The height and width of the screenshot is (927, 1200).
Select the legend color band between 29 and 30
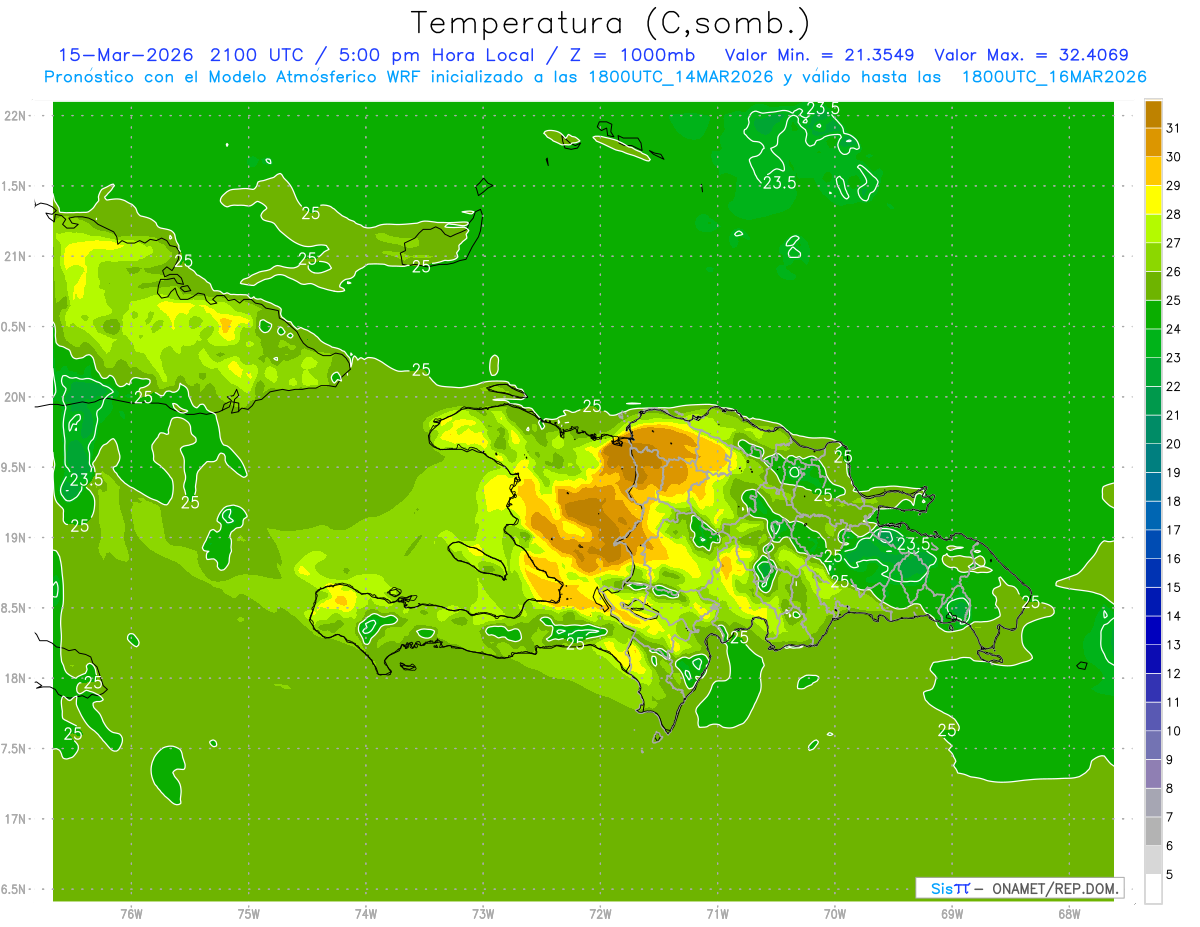click(x=1153, y=171)
